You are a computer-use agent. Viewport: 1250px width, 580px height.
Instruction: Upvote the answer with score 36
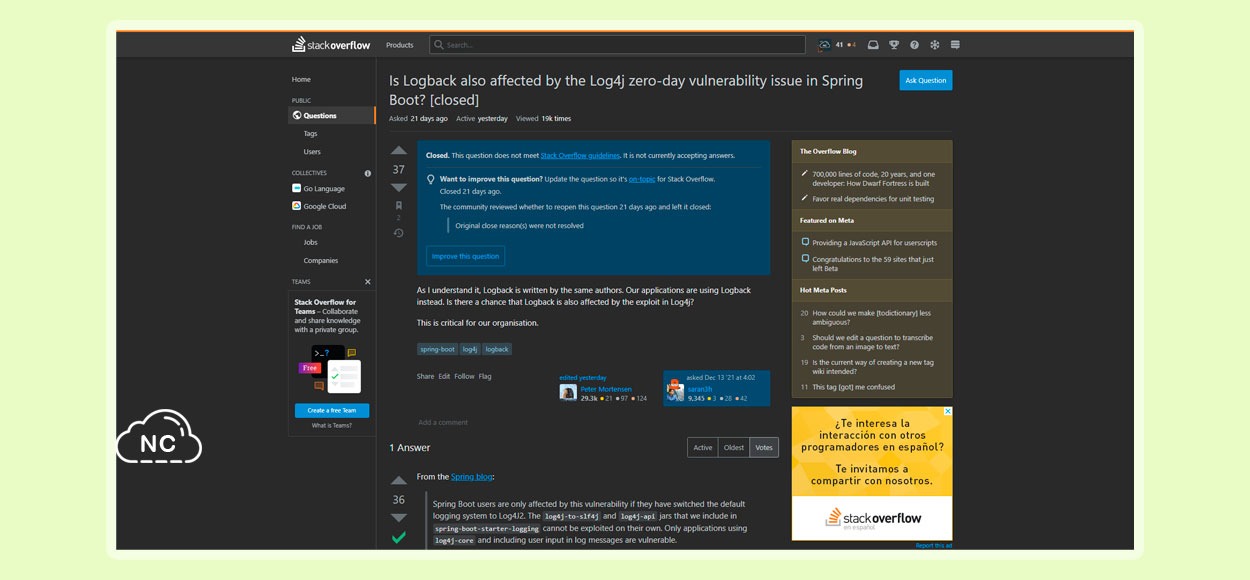(x=398, y=481)
